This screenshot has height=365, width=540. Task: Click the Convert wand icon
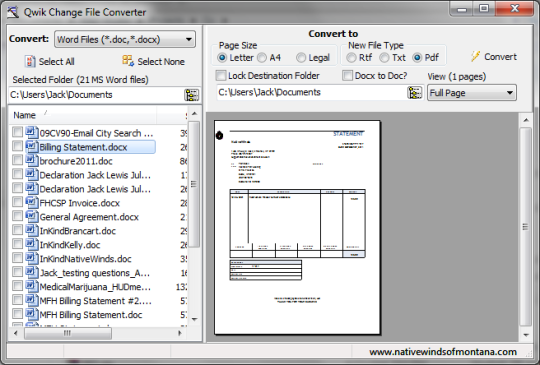point(475,56)
